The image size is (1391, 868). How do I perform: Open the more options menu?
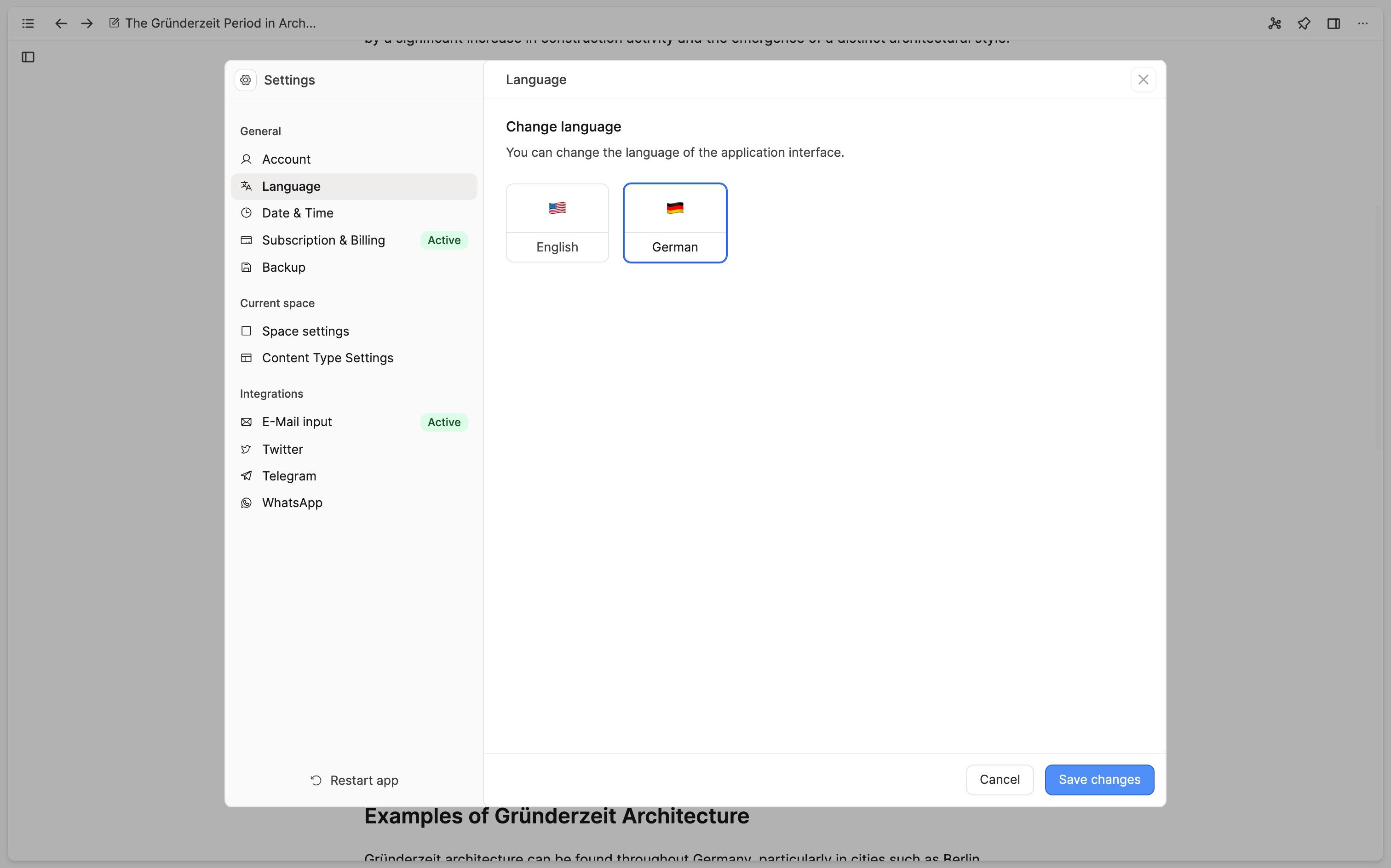(1363, 23)
